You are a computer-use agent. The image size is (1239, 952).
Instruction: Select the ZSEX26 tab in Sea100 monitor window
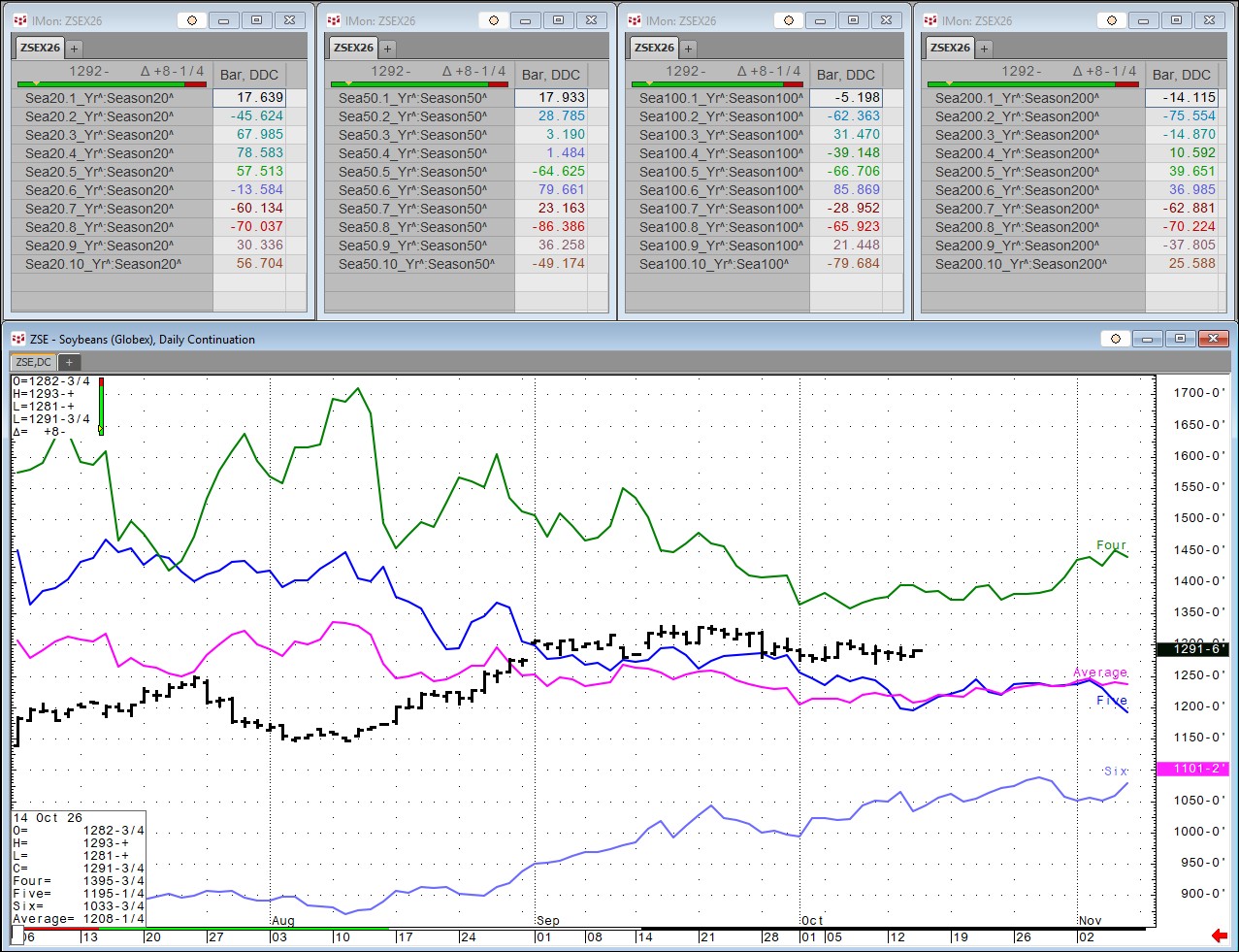654,48
